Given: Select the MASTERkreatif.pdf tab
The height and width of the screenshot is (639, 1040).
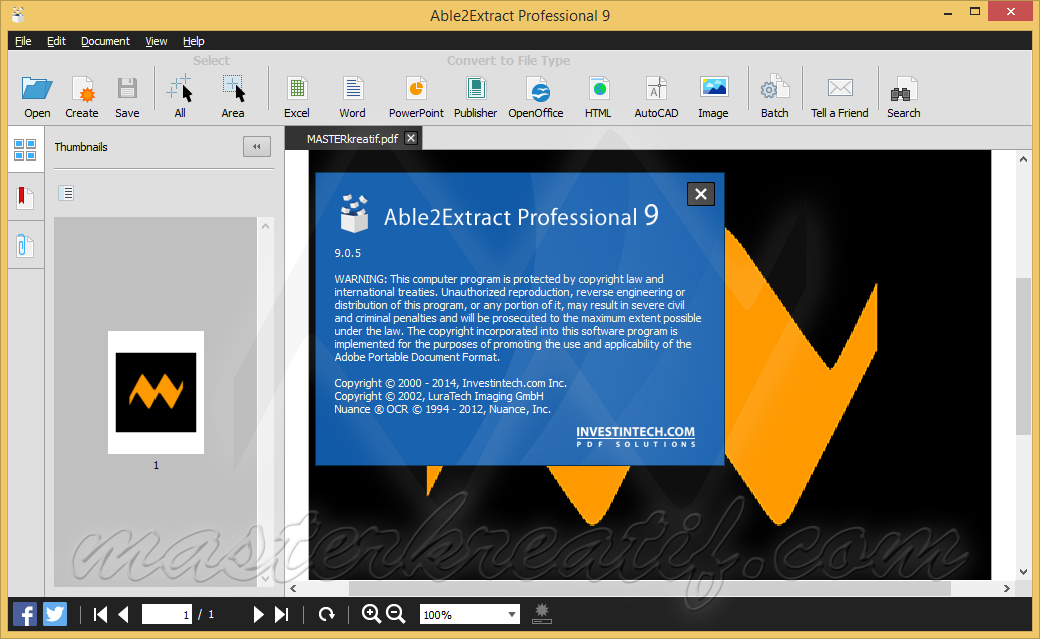Looking at the screenshot, I should (352, 139).
